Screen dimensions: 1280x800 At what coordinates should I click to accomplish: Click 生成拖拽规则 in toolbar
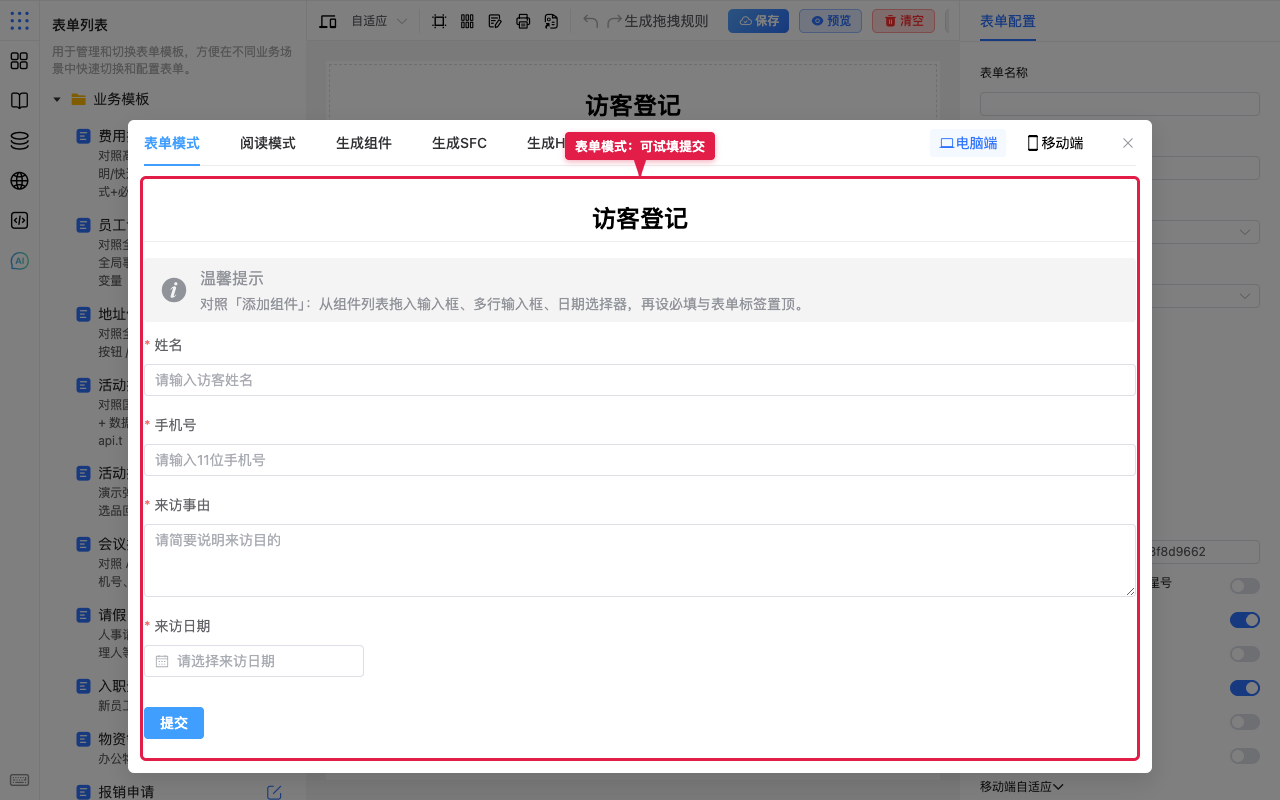point(666,21)
